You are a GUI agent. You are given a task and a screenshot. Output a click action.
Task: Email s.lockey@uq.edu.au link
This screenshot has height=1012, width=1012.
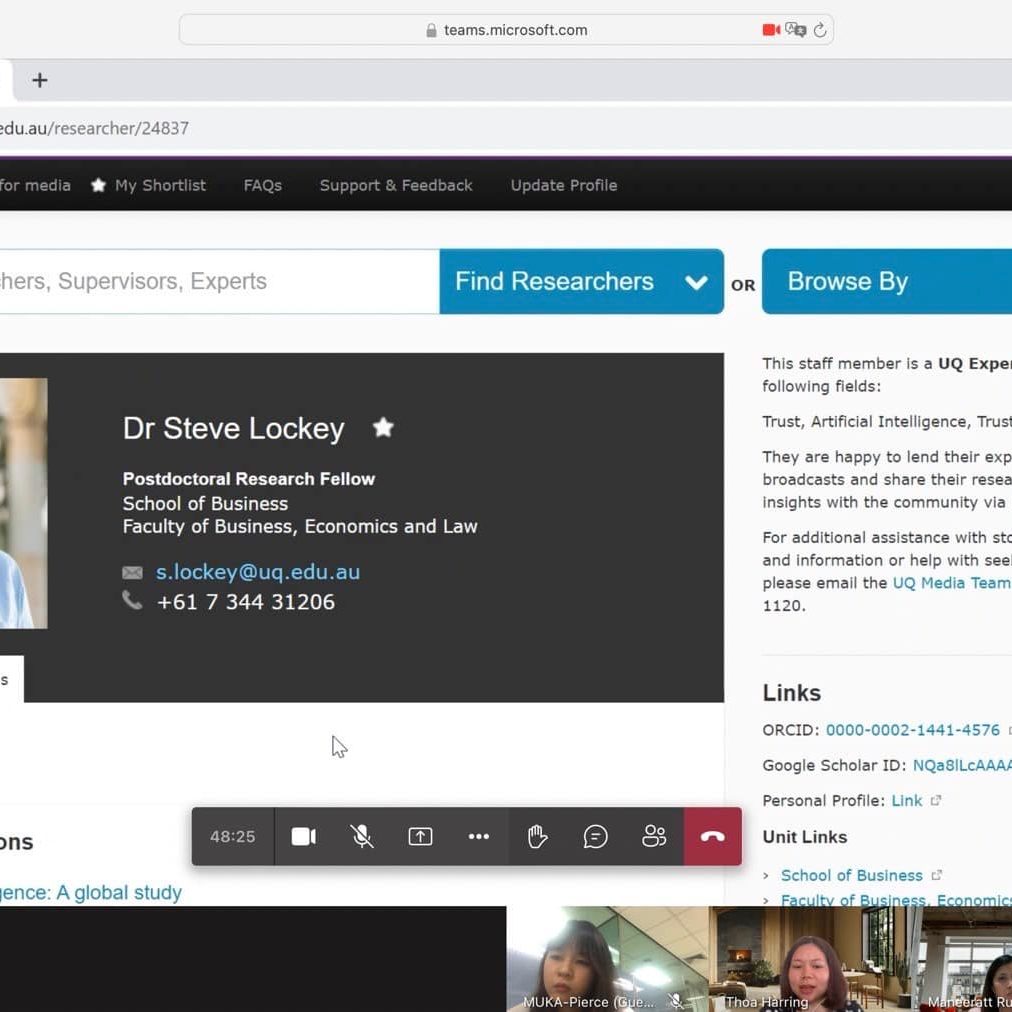click(257, 572)
